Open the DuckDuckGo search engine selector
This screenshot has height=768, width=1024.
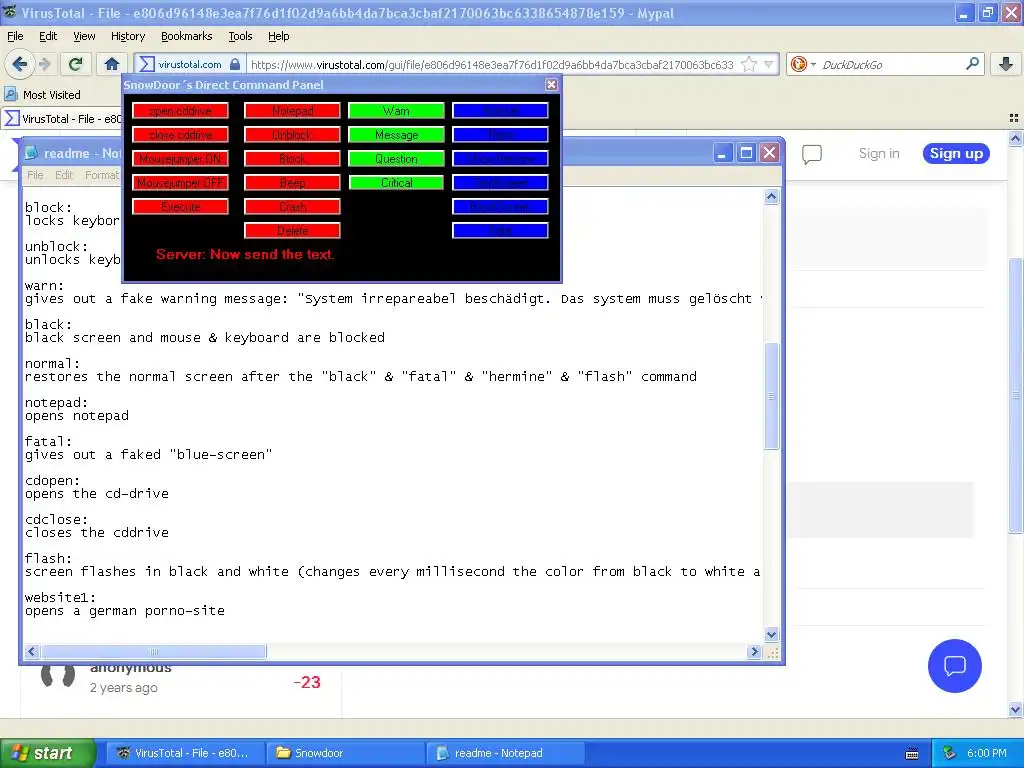tap(803, 64)
